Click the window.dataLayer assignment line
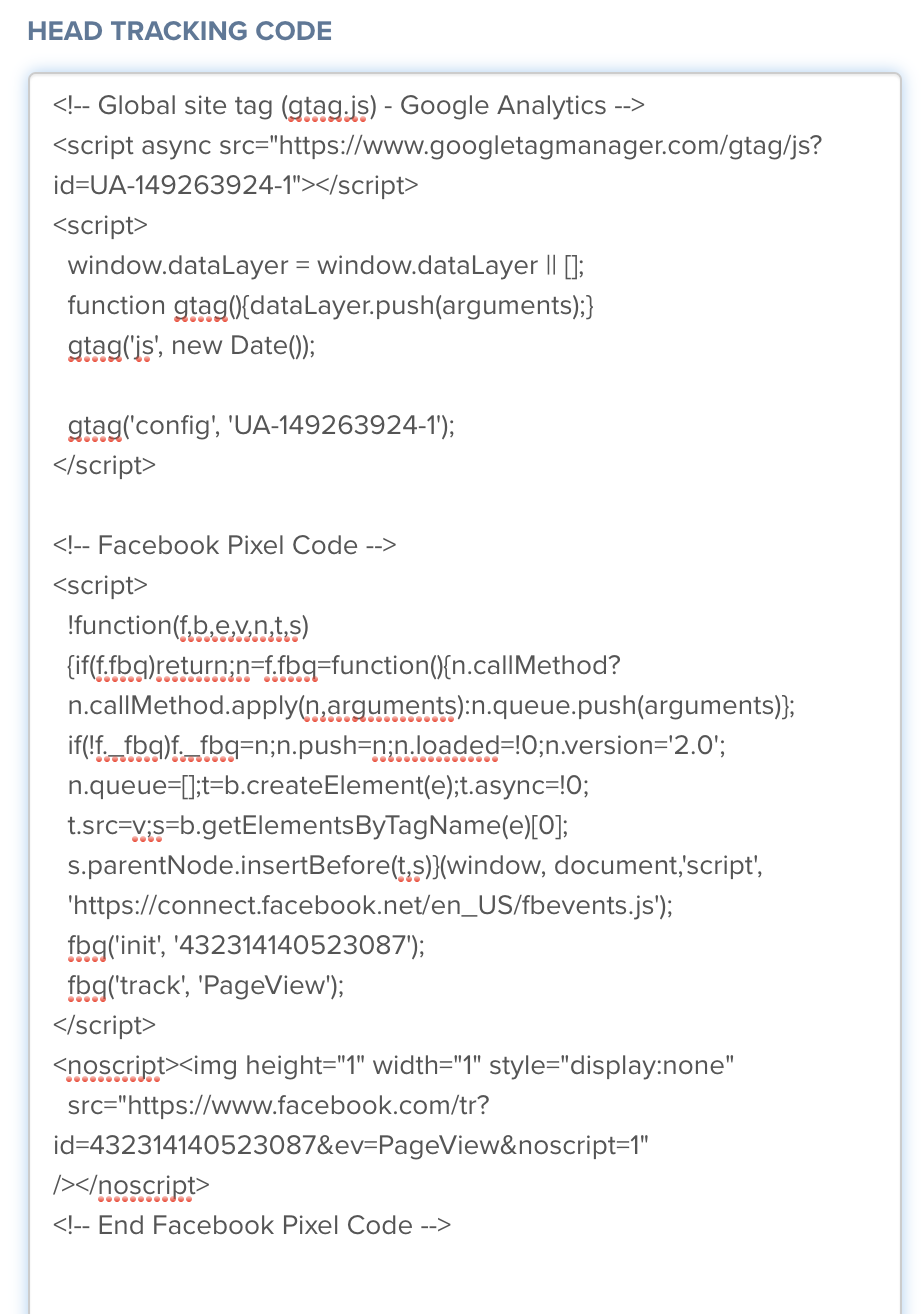This screenshot has height=1314, width=922. click(326, 265)
